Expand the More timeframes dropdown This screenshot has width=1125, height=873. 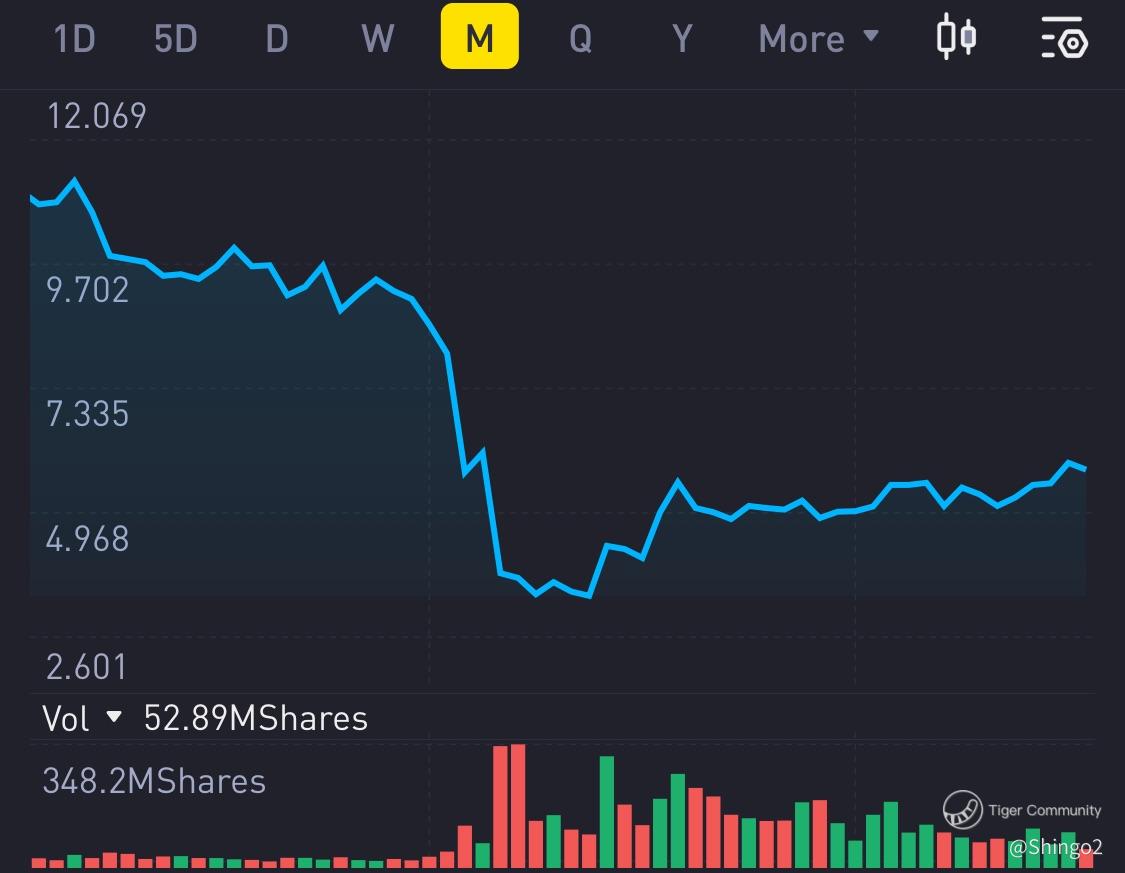click(818, 38)
